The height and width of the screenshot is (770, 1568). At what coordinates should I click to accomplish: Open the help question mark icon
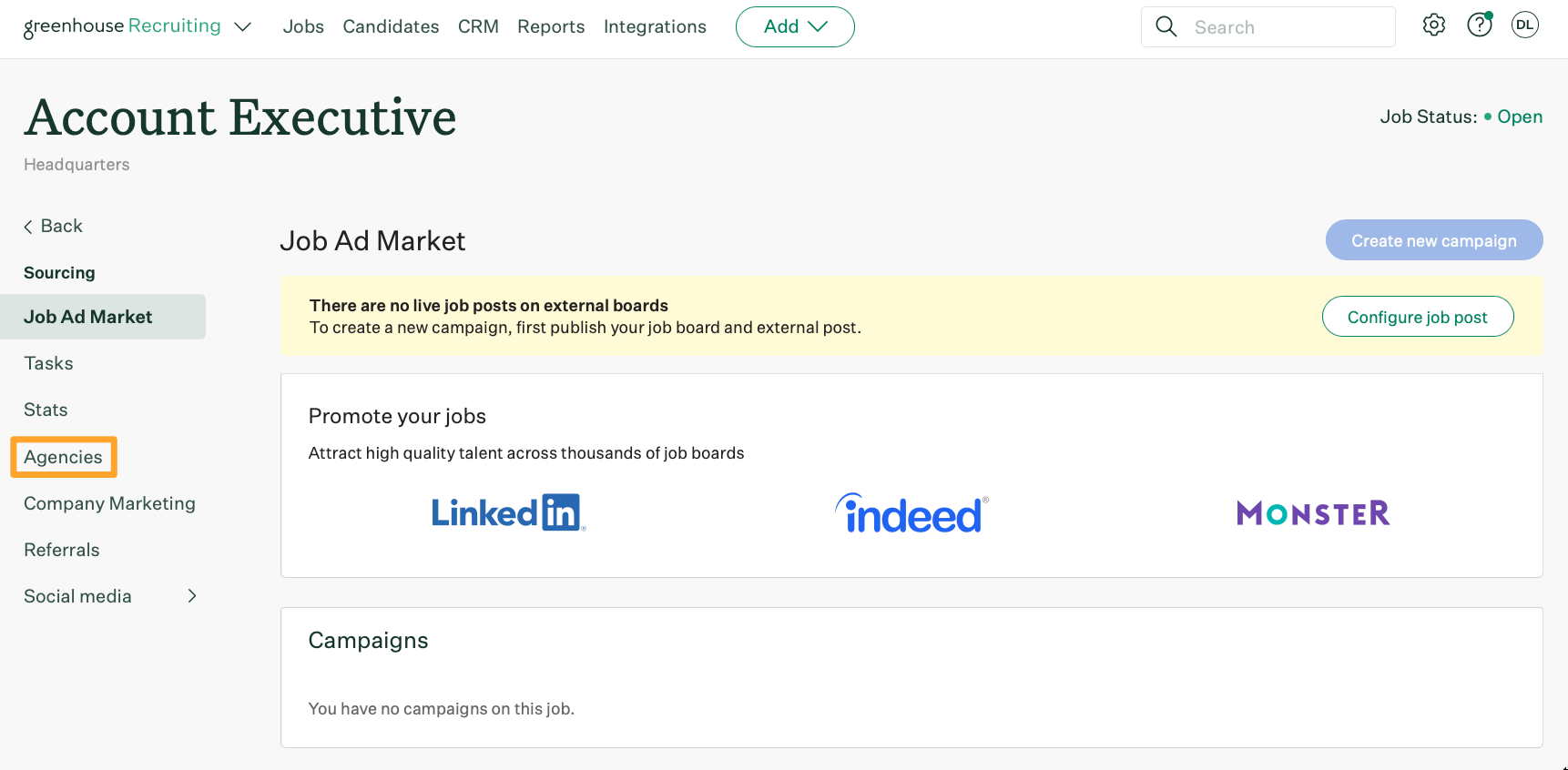(x=1480, y=25)
